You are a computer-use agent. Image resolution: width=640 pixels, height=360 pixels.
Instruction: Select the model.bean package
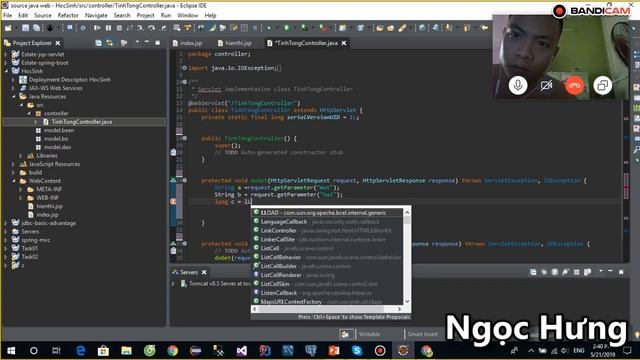59,130
